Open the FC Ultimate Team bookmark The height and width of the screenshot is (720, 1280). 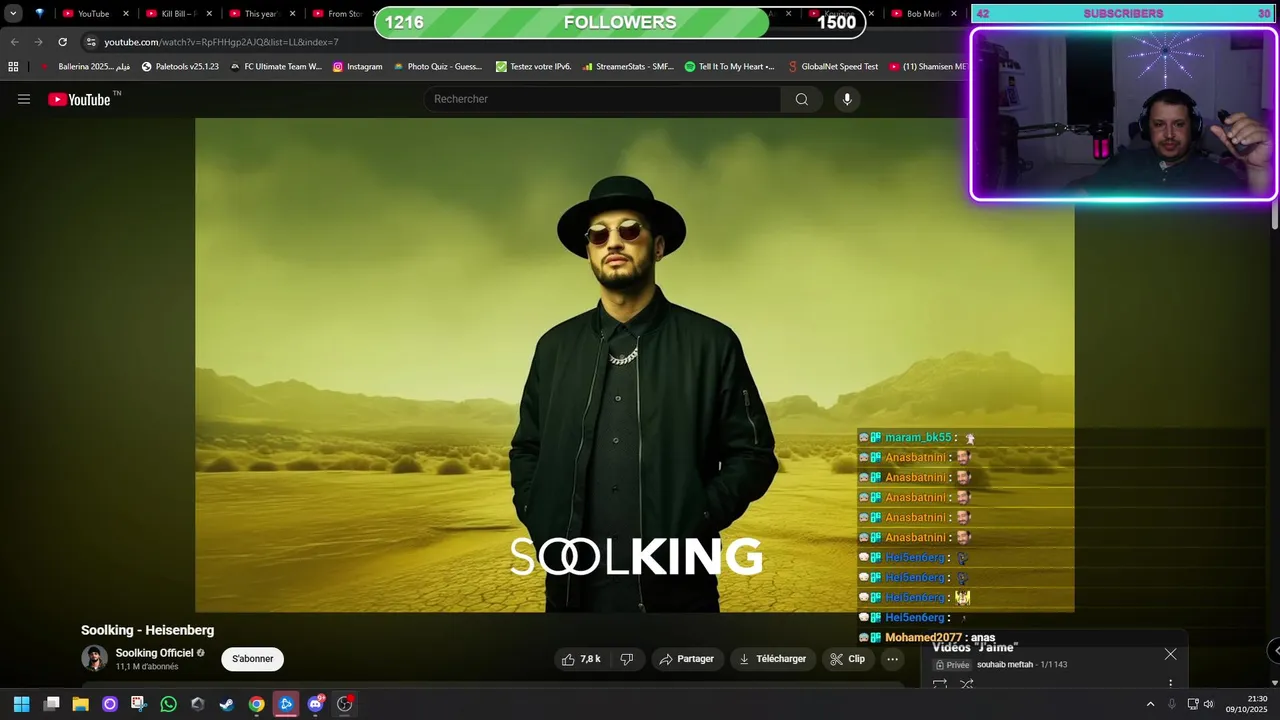(x=276, y=67)
